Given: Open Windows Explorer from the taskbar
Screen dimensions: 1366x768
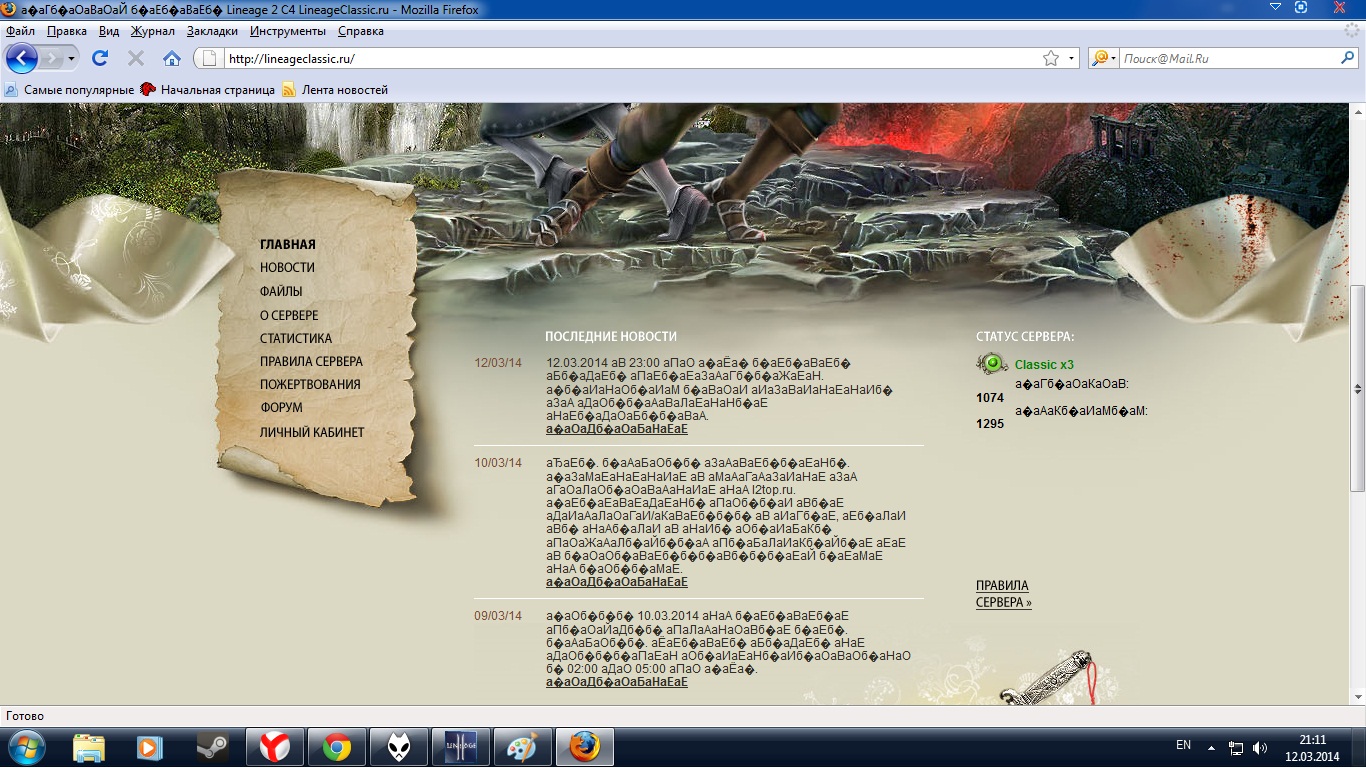Looking at the screenshot, I should (89, 747).
